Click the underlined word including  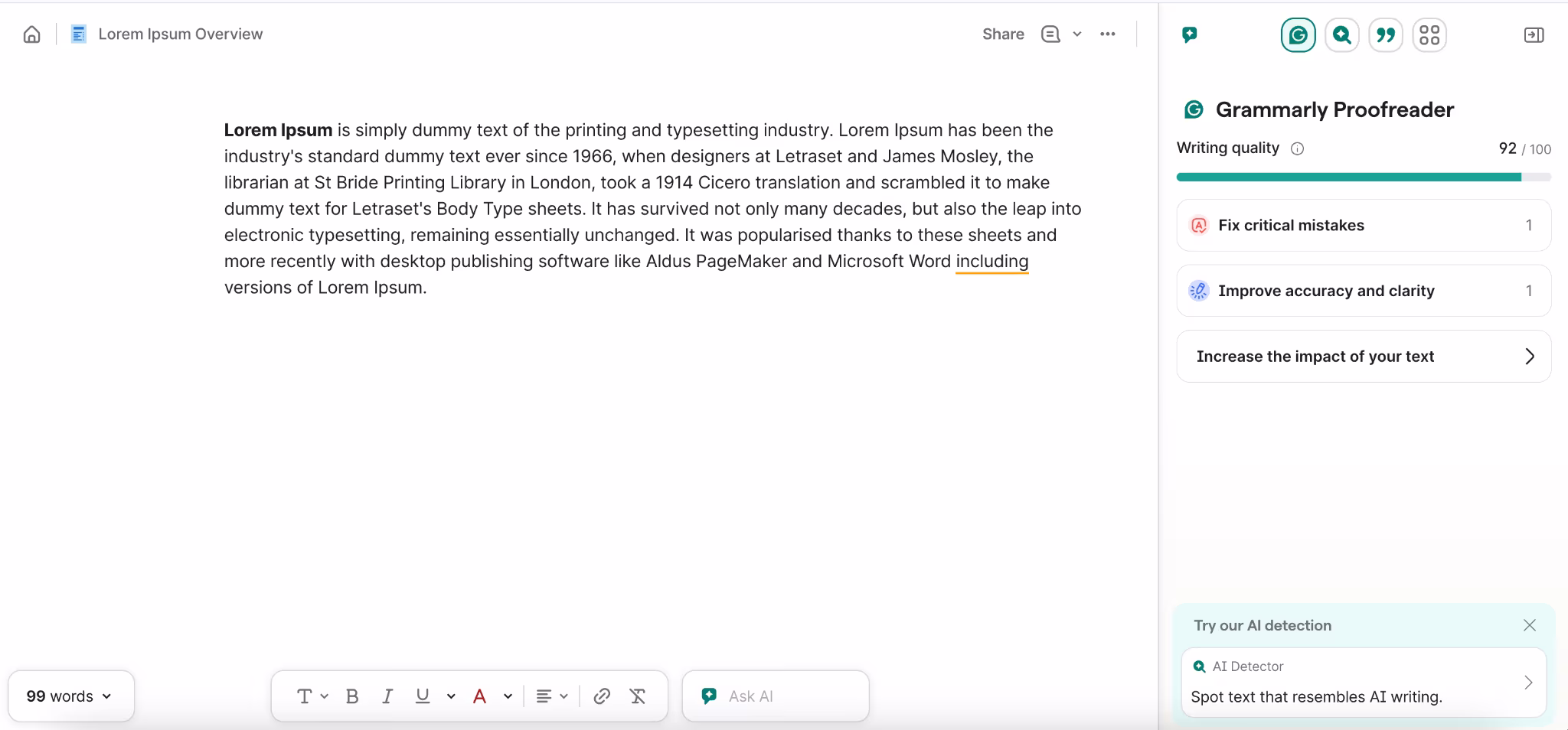pos(992,261)
